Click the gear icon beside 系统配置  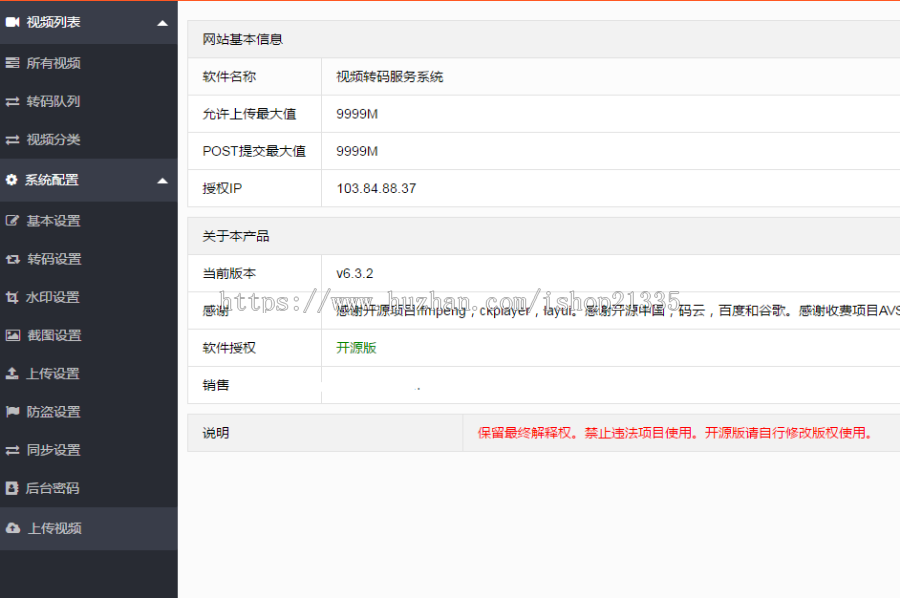12,180
